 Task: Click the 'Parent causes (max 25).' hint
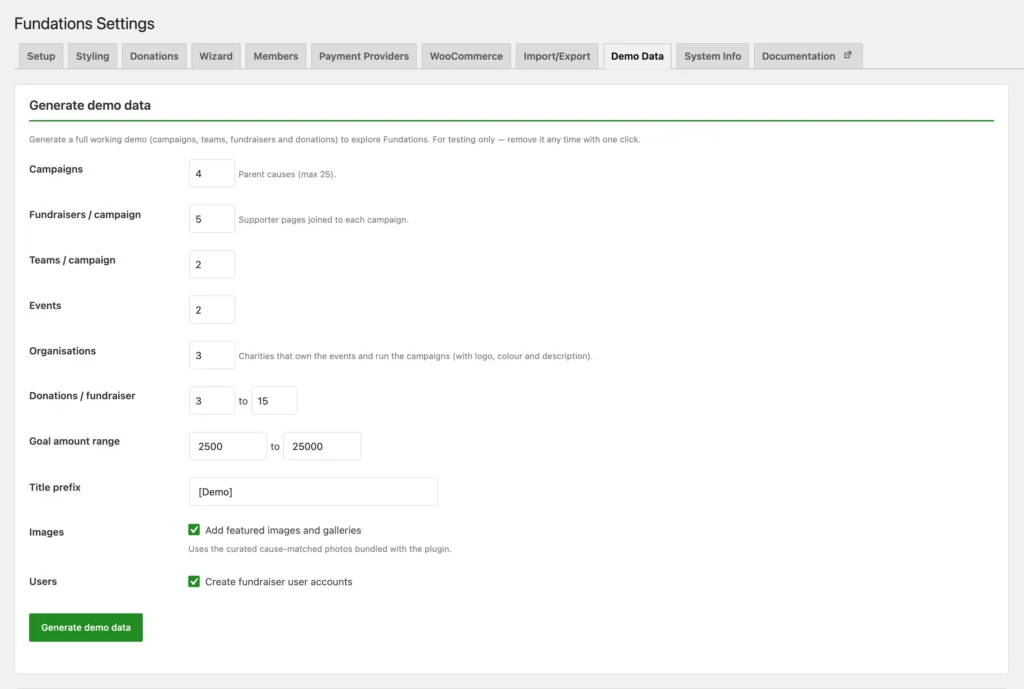(287, 174)
